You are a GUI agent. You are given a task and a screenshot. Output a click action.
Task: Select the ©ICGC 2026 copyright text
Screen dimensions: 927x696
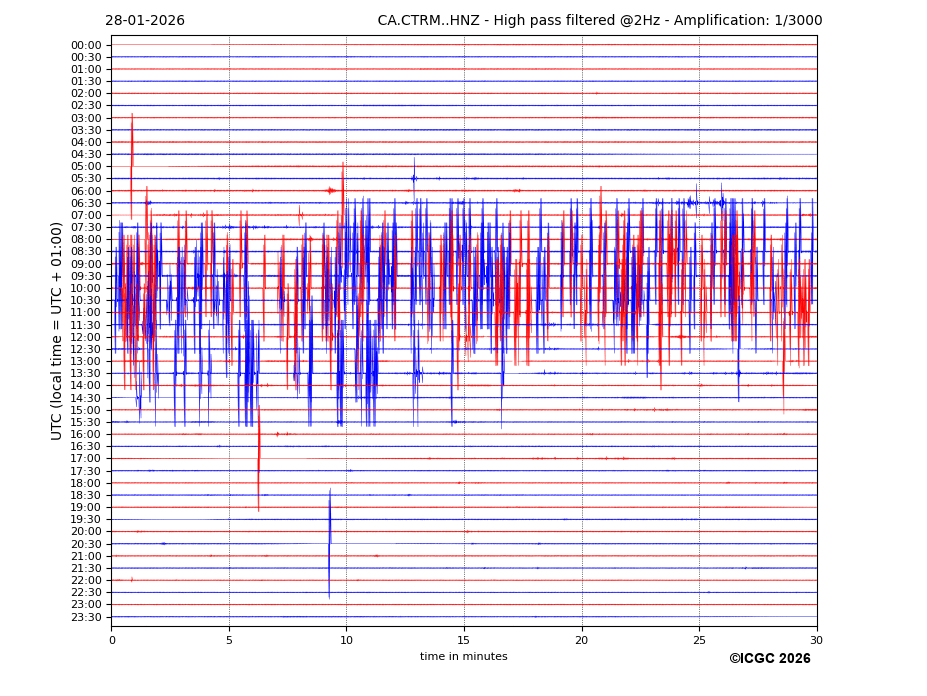coord(769,659)
